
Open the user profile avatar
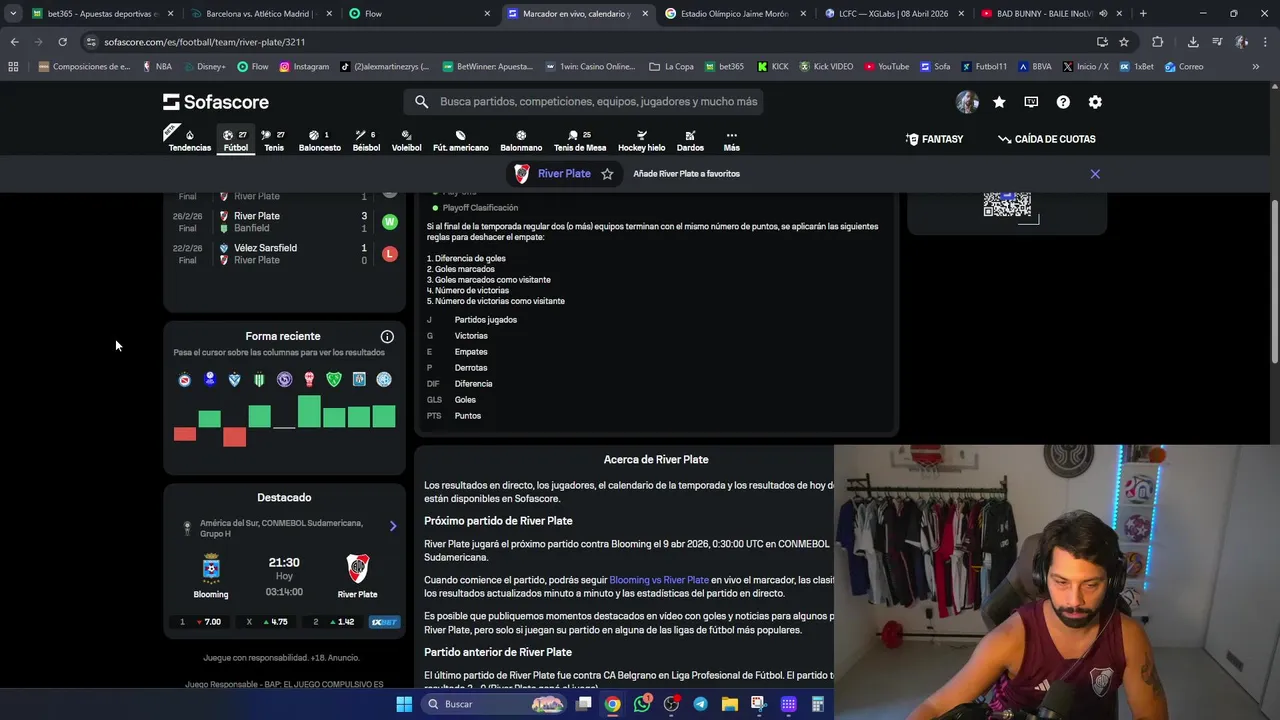(x=967, y=102)
